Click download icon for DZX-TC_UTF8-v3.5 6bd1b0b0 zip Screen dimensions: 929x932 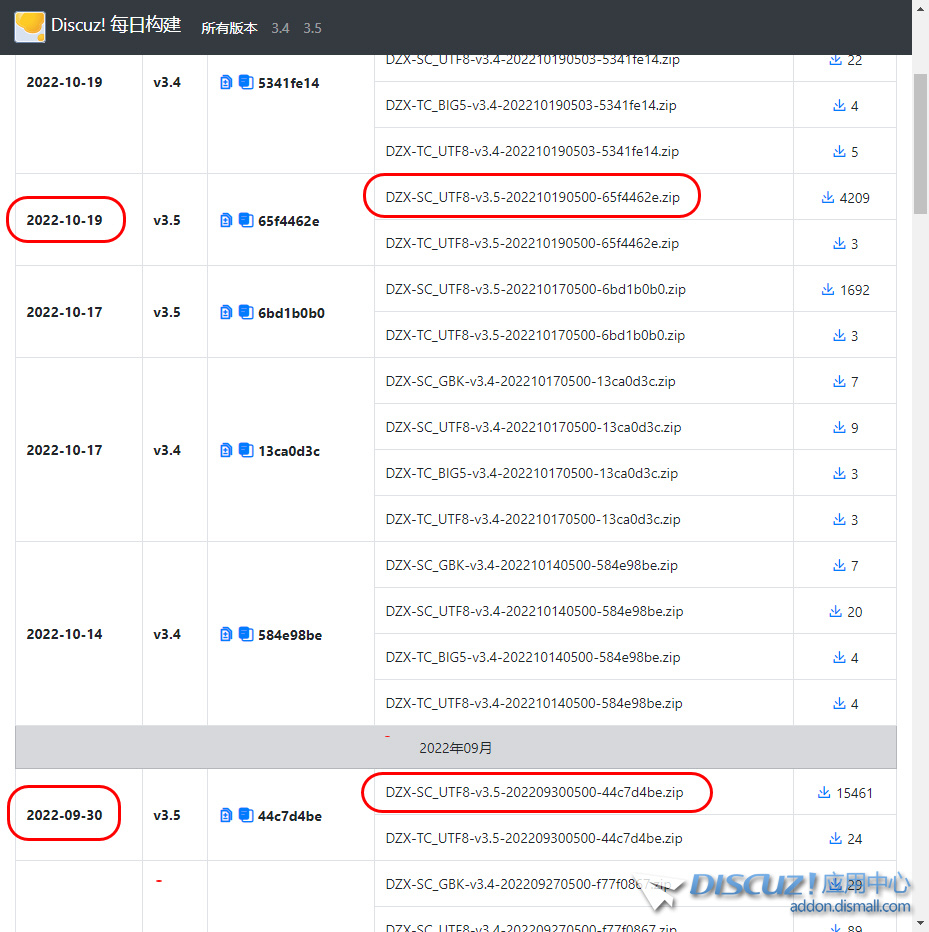coord(839,335)
